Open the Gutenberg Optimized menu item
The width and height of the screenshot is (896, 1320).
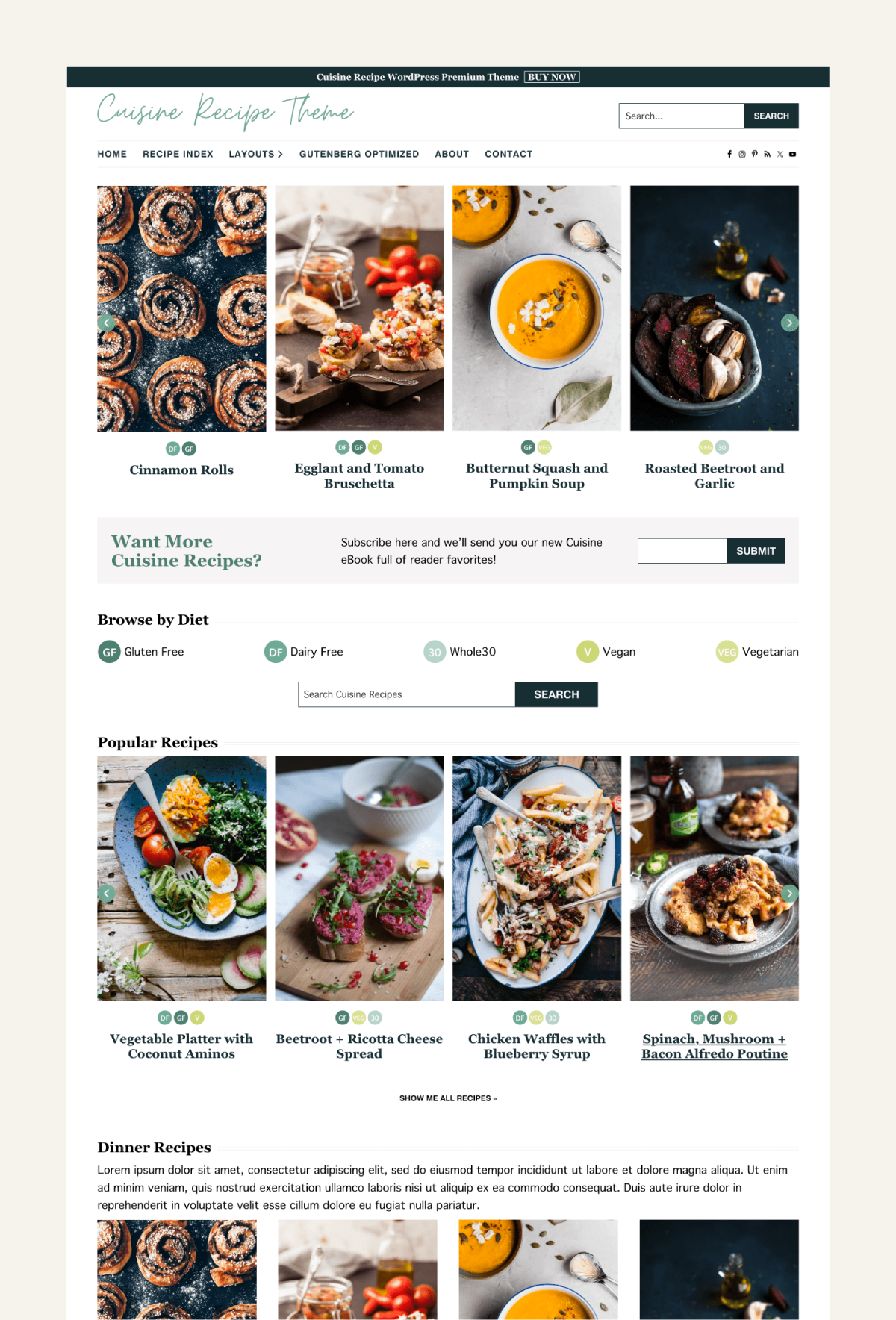pos(359,155)
